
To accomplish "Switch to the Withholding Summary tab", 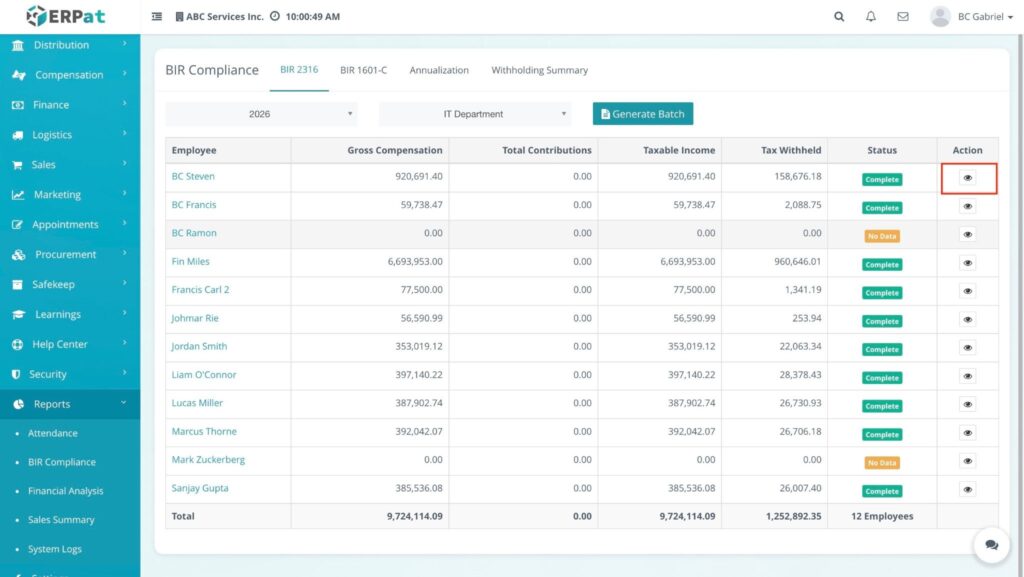I will (539, 71).
